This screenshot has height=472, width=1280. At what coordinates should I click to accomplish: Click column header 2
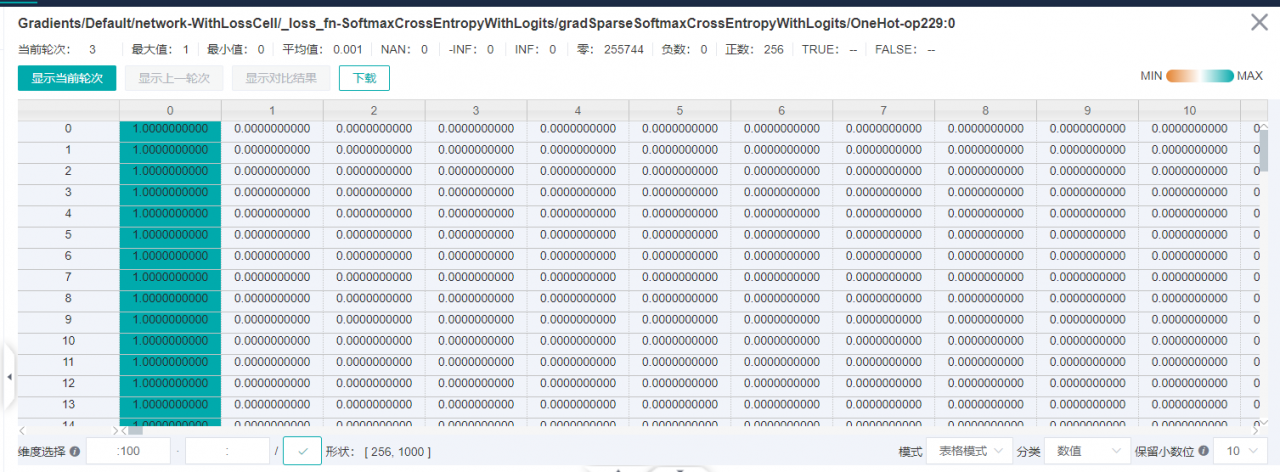[374, 110]
